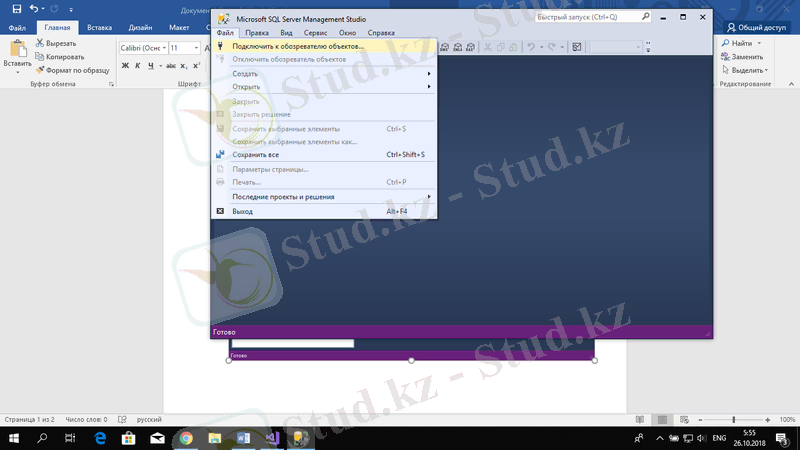Choose Сохранить все menu item
Viewport: 800px width, 450px height.
tap(324, 155)
